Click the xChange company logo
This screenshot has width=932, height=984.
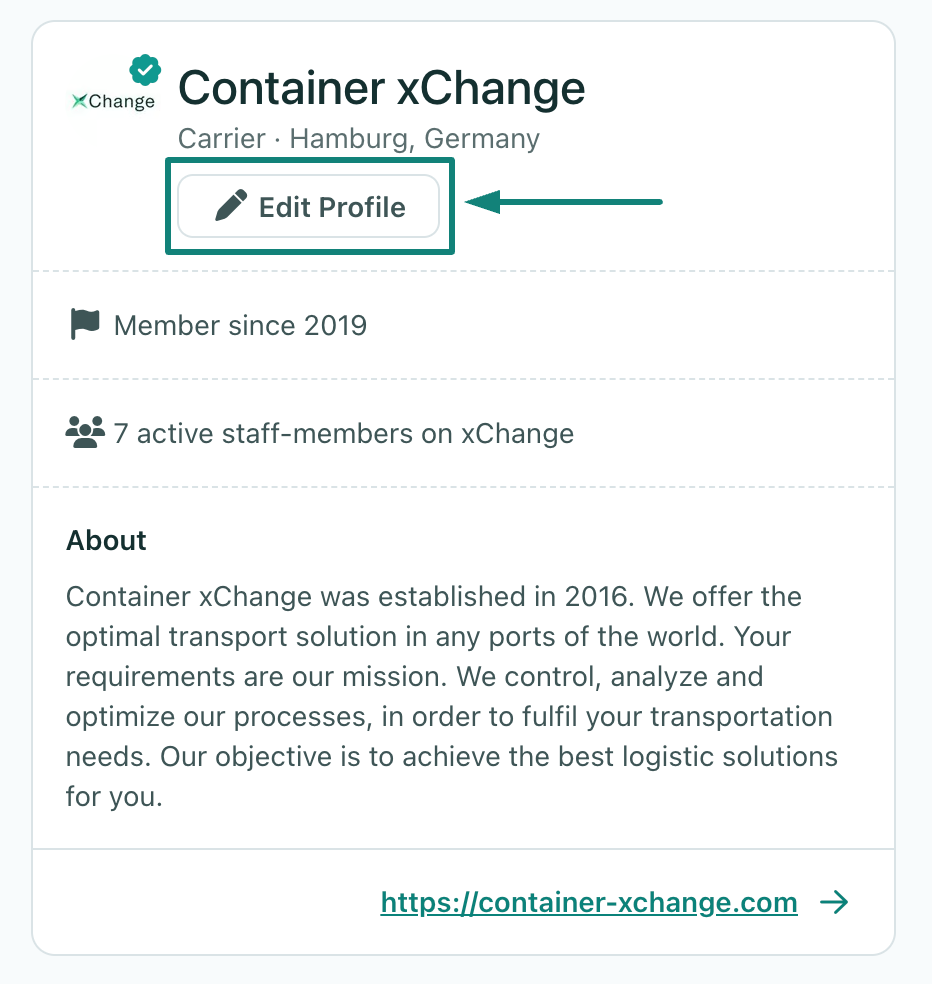click(x=113, y=101)
